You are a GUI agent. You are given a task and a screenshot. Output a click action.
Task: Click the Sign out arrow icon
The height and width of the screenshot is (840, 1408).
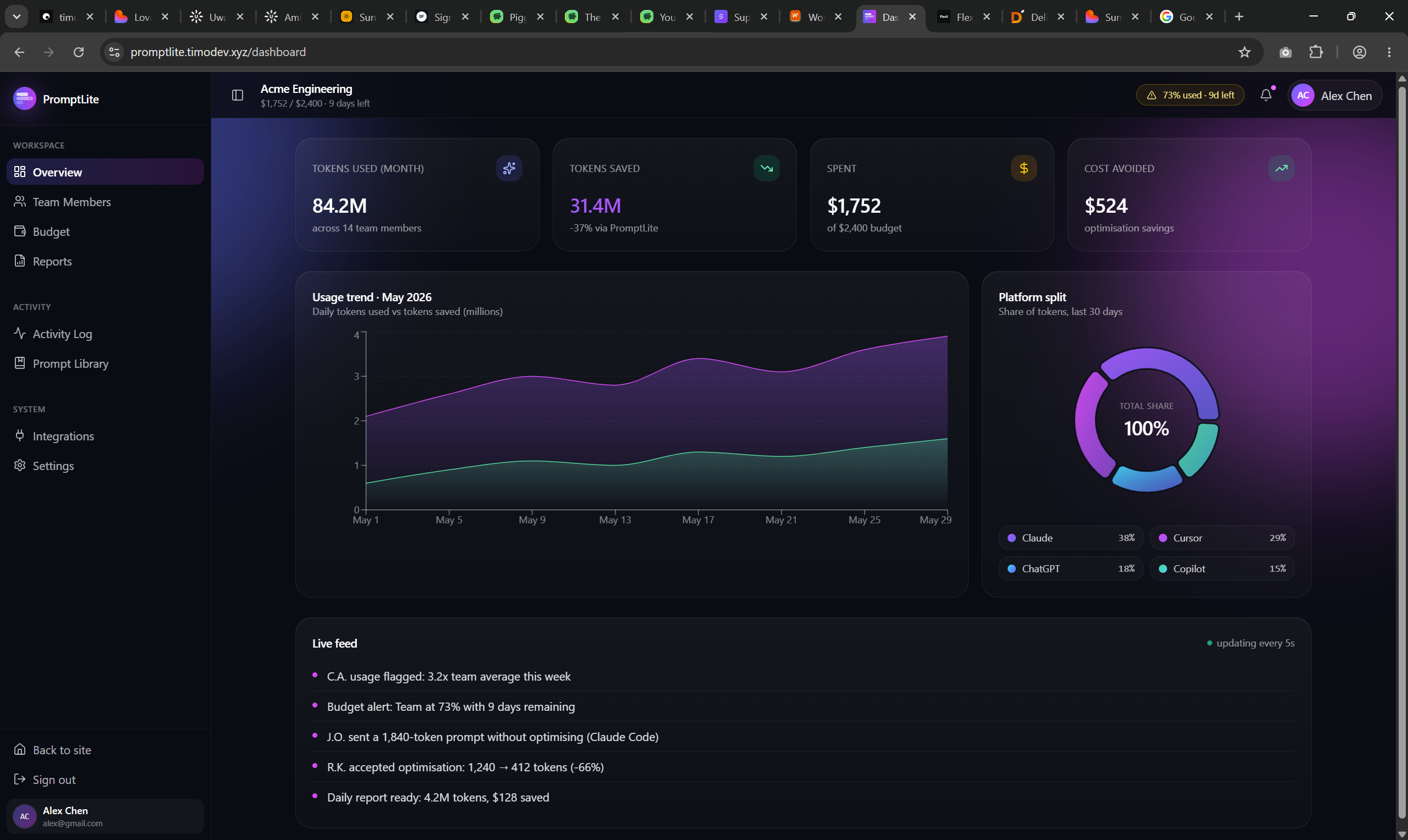coord(20,780)
